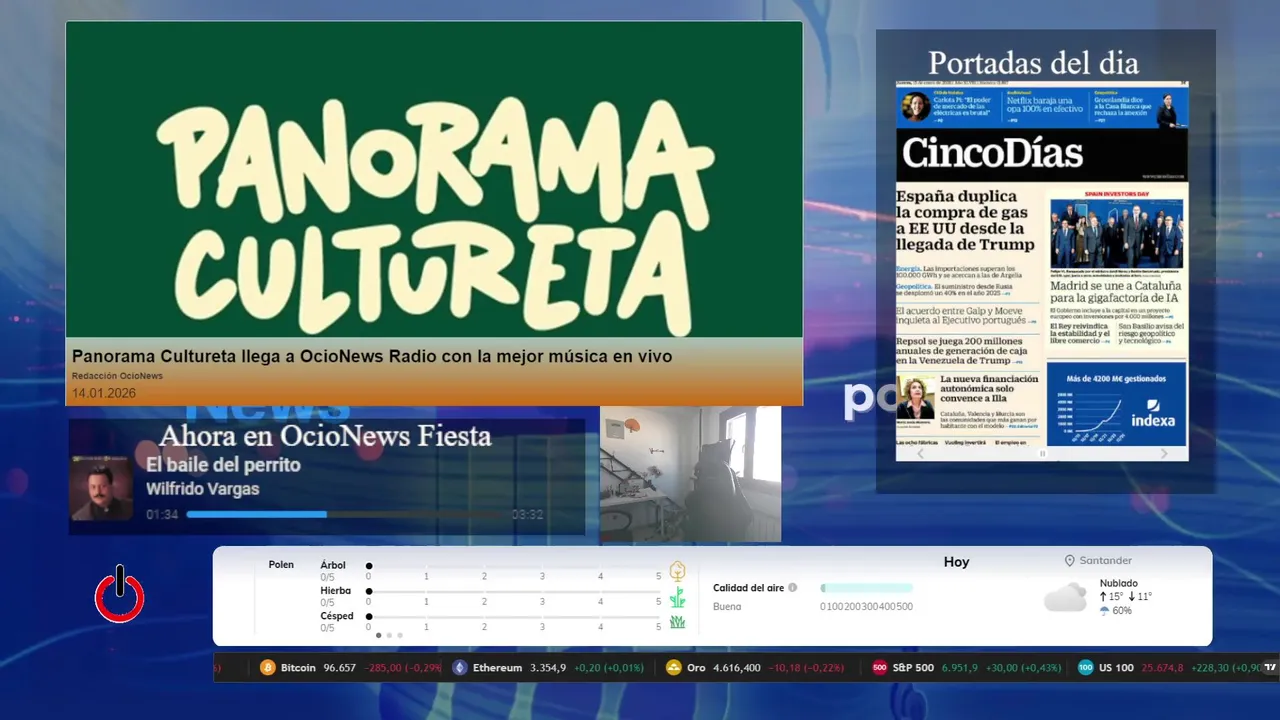
Task: Show next front page with right arrow
Action: pyautogui.click(x=1164, y=453)
